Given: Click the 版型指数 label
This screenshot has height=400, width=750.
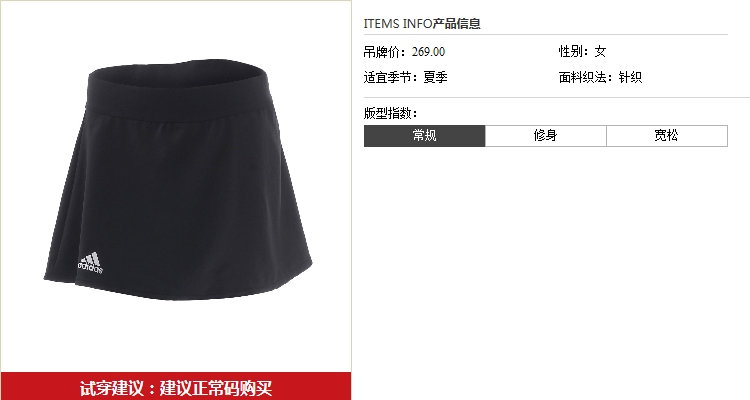Looking at the screenshot, I should click(x=391, y=113).
